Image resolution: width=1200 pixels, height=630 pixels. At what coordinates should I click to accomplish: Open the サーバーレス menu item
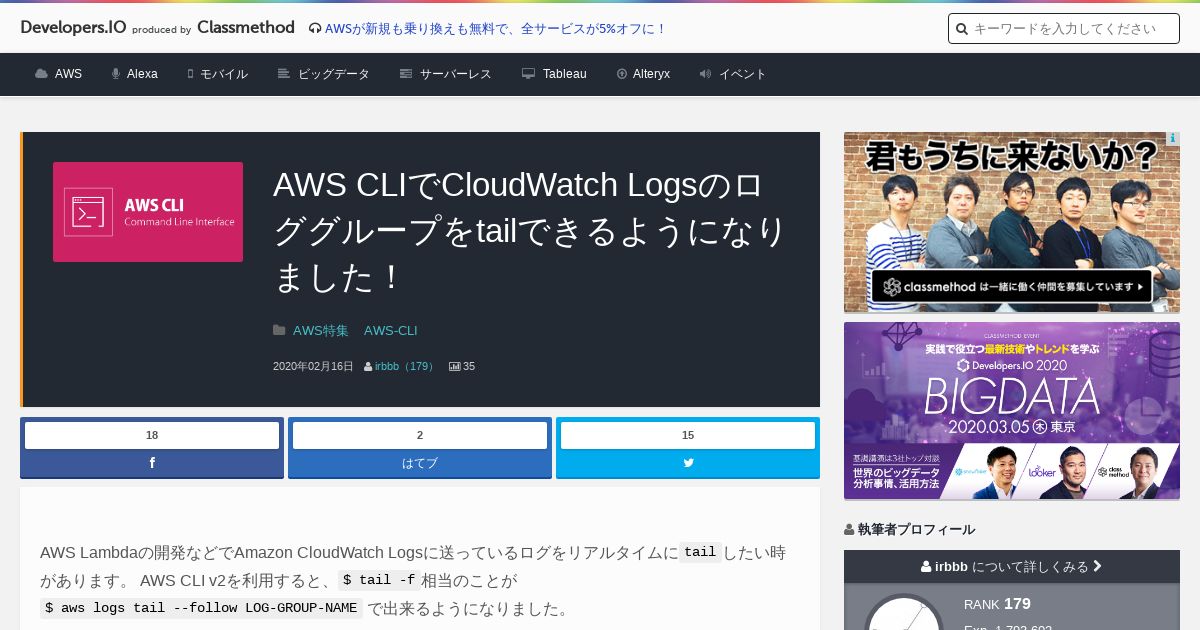pyautogui.click(x=445, y=74)
